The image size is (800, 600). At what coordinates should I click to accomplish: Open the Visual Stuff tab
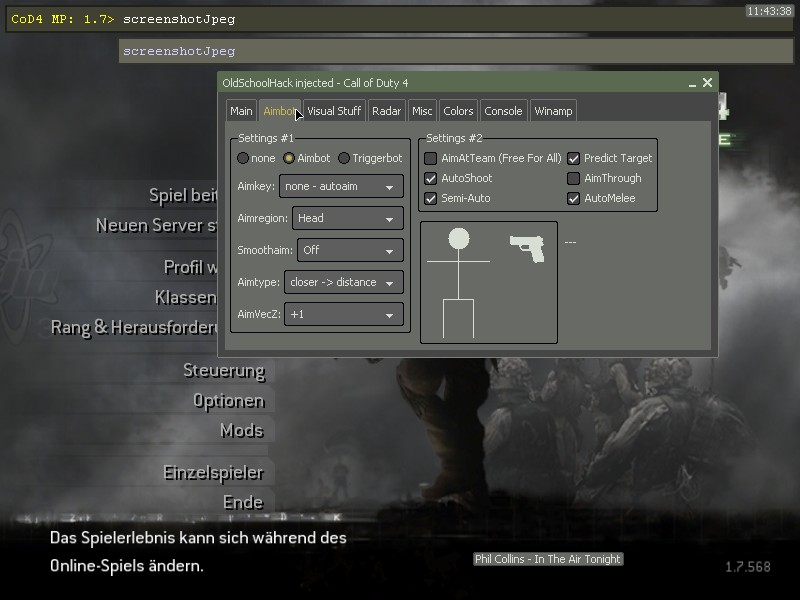point(334,111)
